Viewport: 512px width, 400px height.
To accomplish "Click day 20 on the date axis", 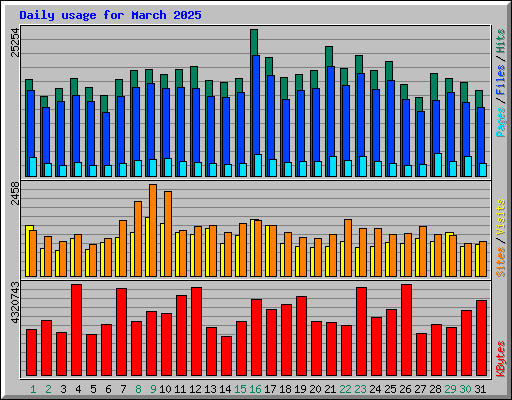I will point(315,389).
